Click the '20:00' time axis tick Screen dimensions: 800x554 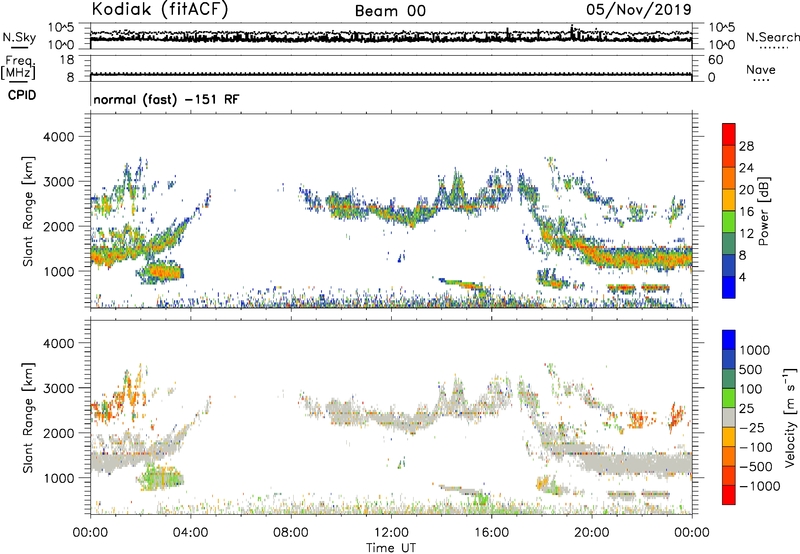point(592,533)
